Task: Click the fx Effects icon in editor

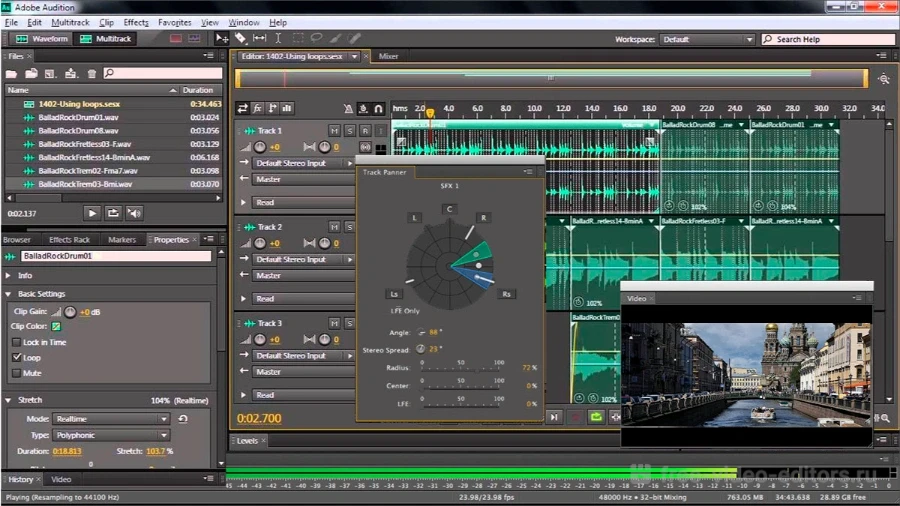Action: [257, 108]
